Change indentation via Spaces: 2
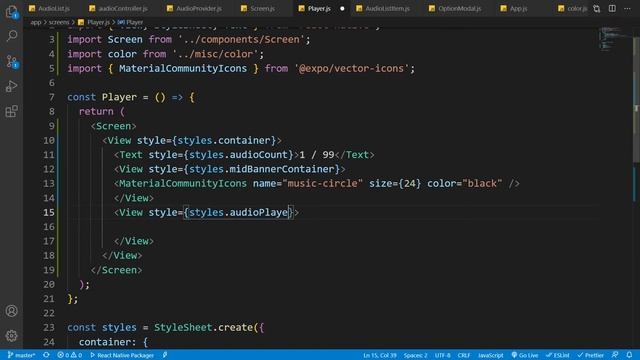This screenshot has width=640, height=360. (x=416, y=355)
